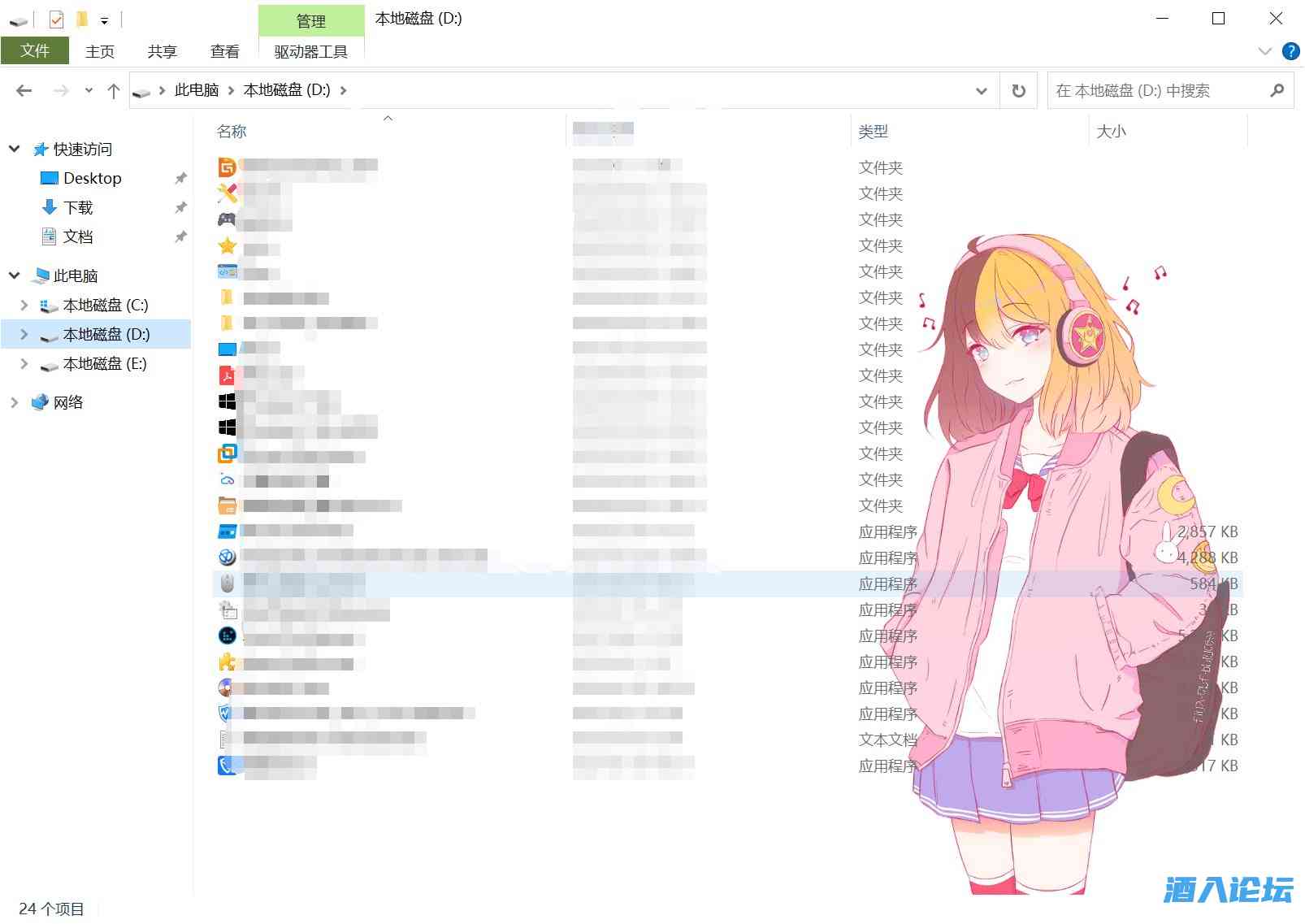Expand 本地磁盘 (C:) in the navigation tree

23,305
